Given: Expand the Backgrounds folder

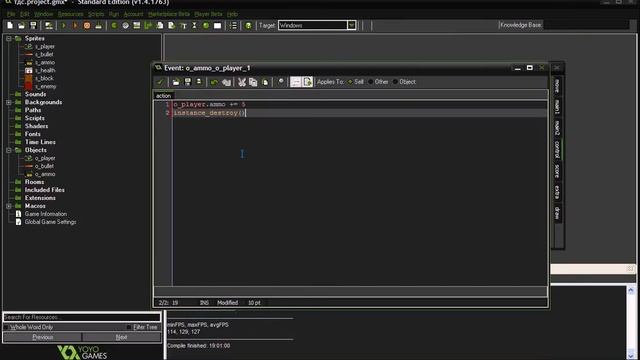Looking at the screenshot, I should pos(9,102).
